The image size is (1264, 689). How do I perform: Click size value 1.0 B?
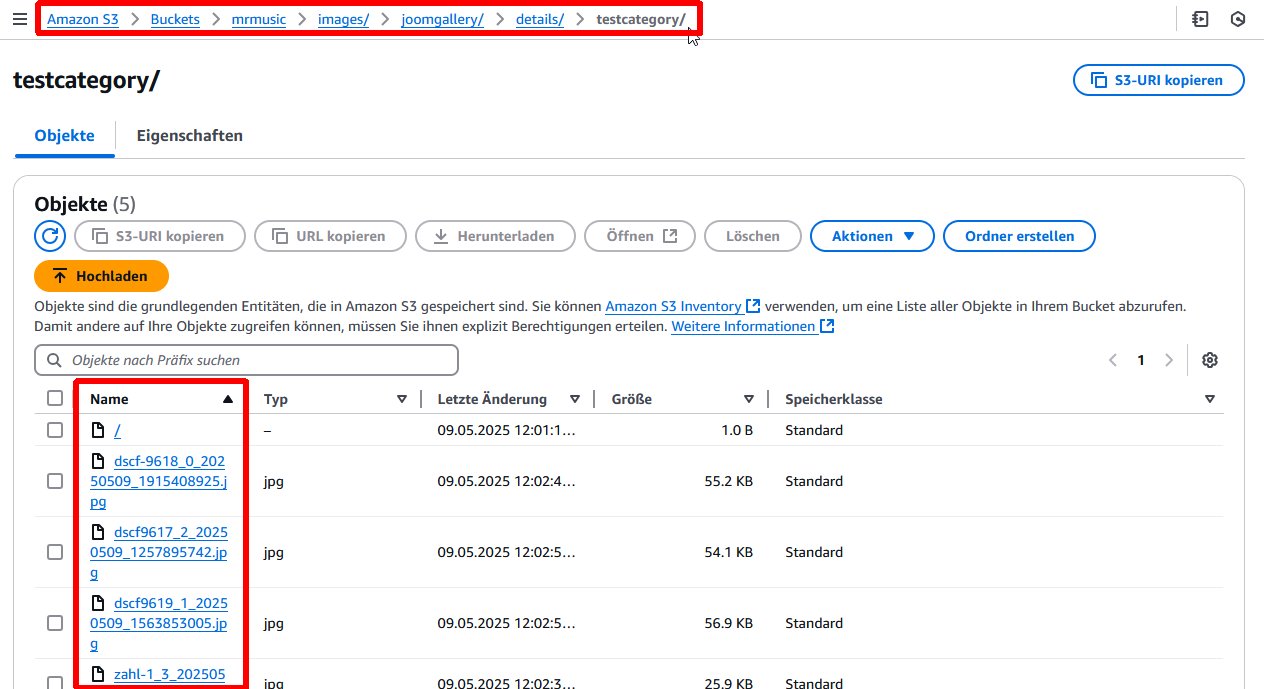tap(735, 430)
